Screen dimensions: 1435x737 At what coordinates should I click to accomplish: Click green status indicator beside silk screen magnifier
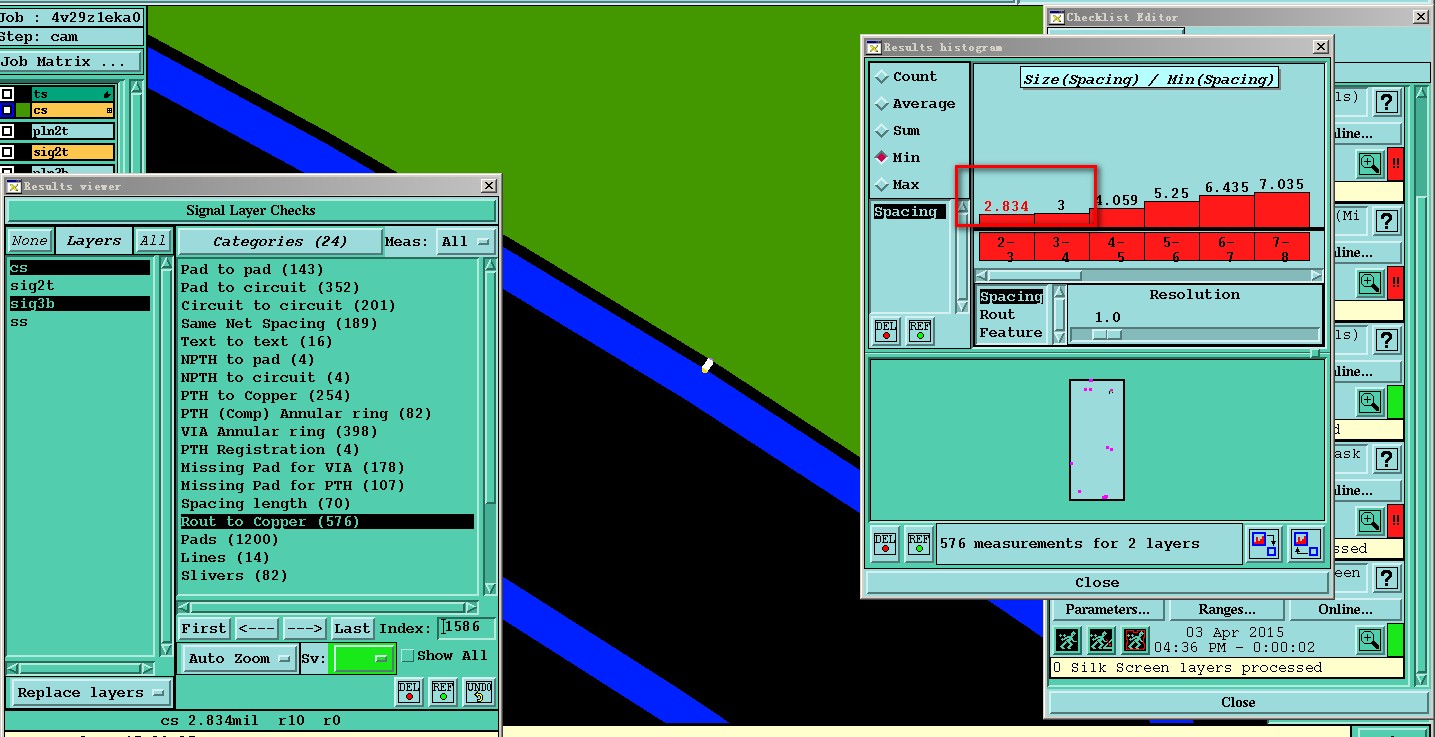1395,640
